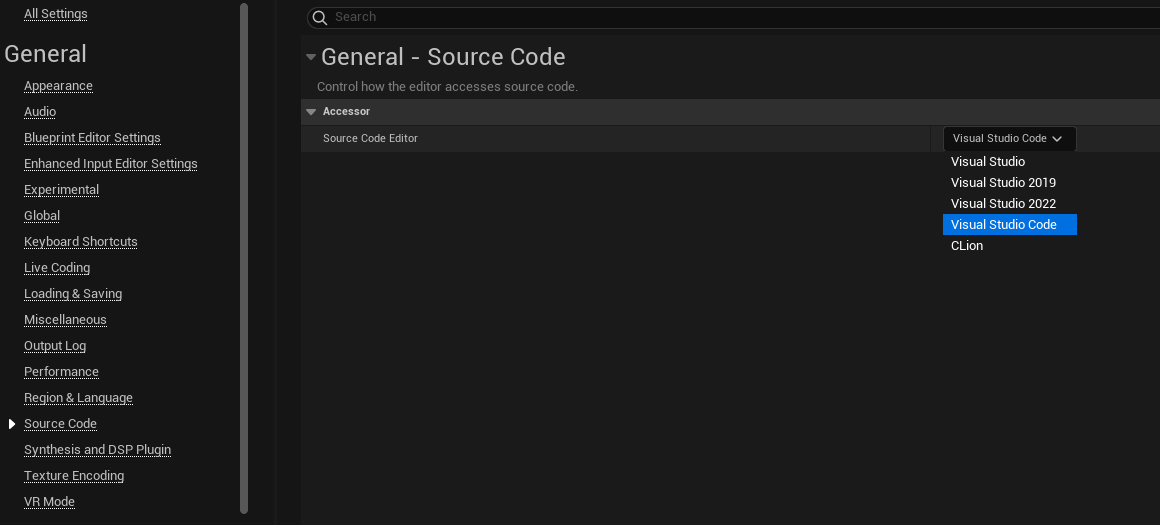Select Performance settings
The width and height of the screenshot is (1160, 525).
coord(61,371)
